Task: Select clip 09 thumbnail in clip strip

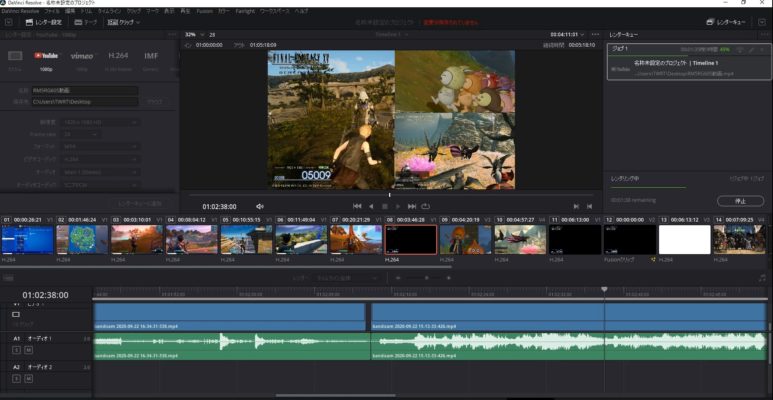Action: click(465, 240)
